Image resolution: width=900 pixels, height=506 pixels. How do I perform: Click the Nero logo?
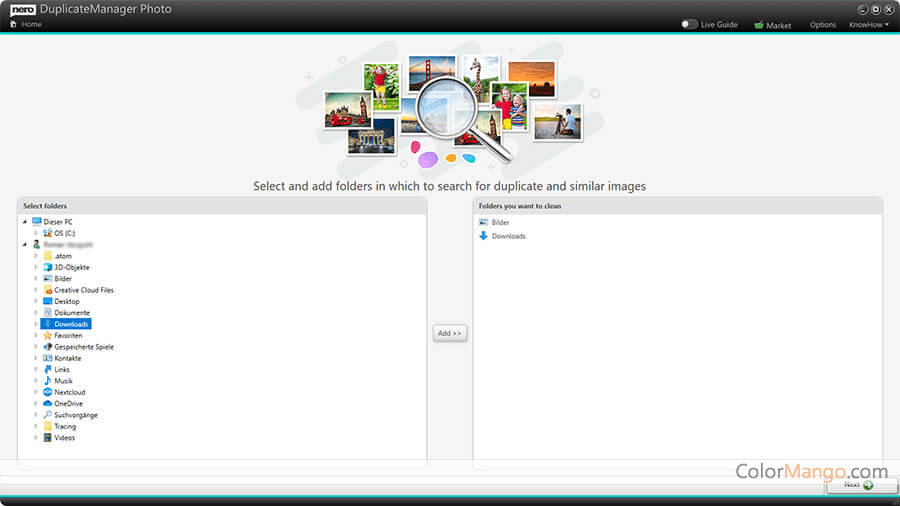click(x=23, y=9)
